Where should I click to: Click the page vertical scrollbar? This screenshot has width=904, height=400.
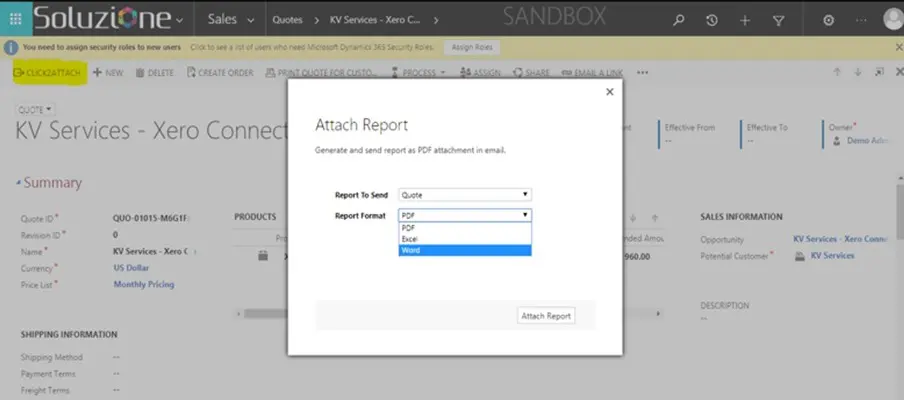pos(899,210)
